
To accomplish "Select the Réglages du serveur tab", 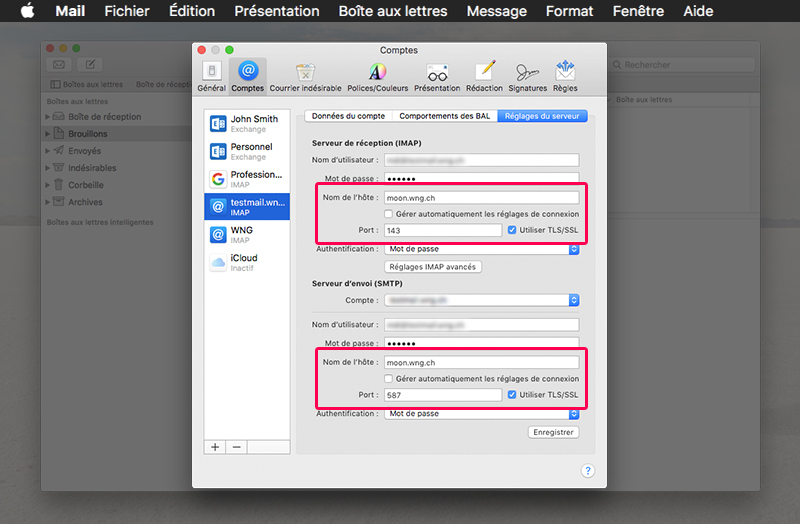I will tap(542, 116).
